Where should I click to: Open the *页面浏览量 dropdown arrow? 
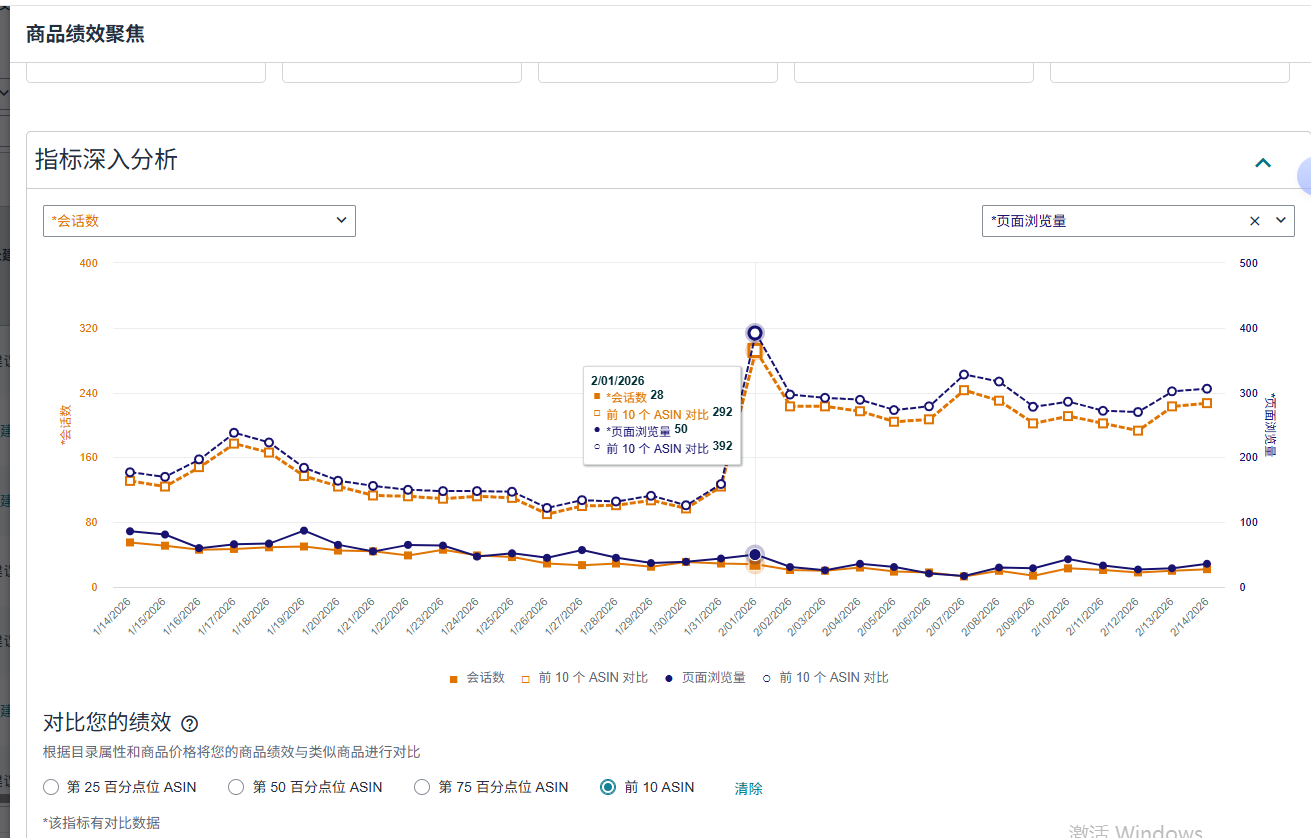pos(1280,221)
